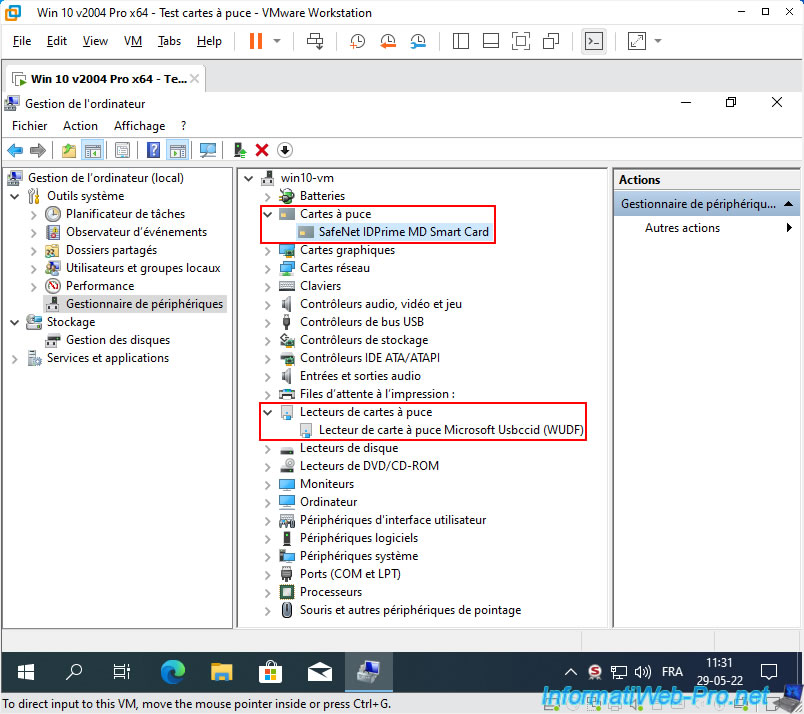Open the power options dropdown beside pause
Image resolution: width=804 pixels, height=714 pixels.
tap(277, 41)
